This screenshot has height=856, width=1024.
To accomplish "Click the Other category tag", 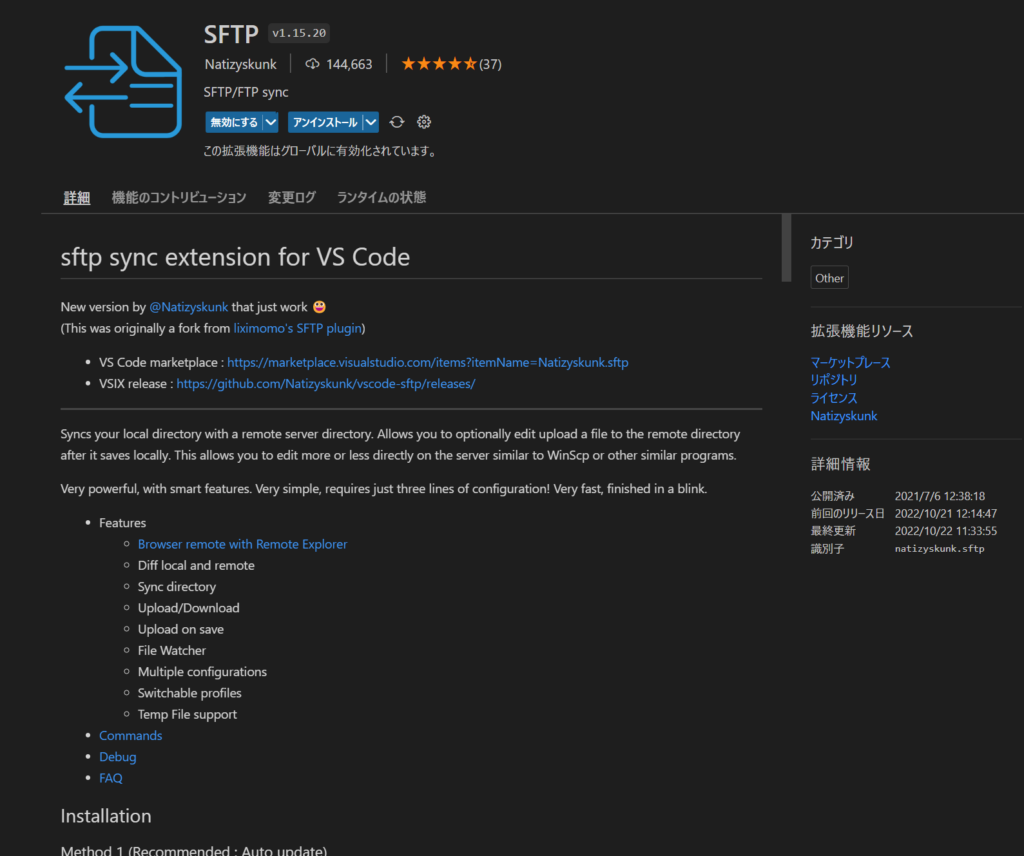I will [829, 278].
